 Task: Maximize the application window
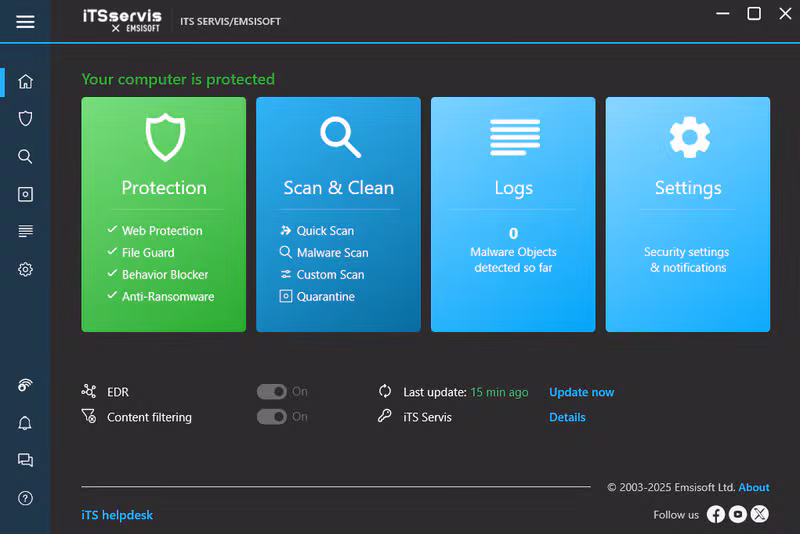(754, 14)
